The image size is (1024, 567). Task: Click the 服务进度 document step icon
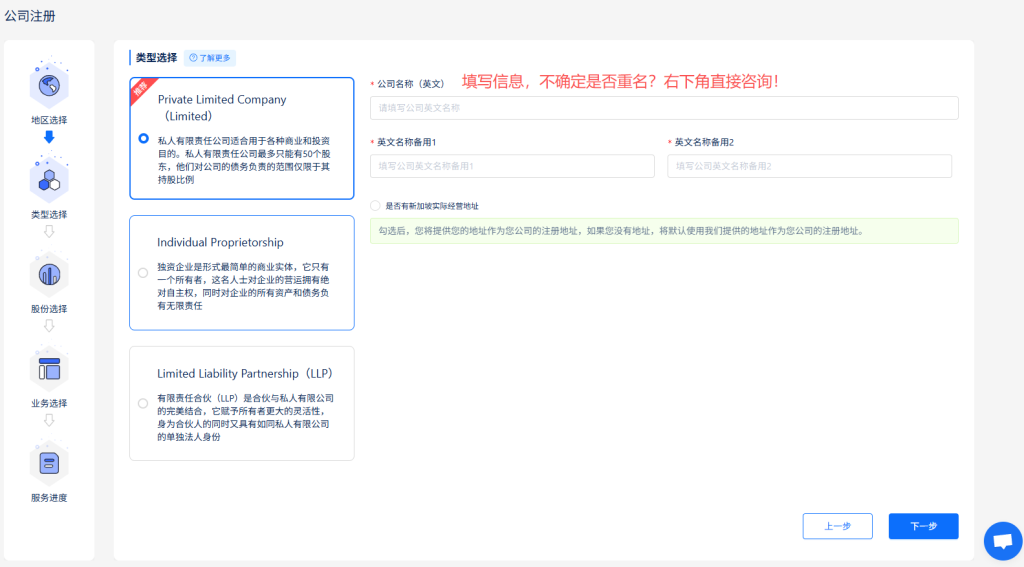(49, 464)
